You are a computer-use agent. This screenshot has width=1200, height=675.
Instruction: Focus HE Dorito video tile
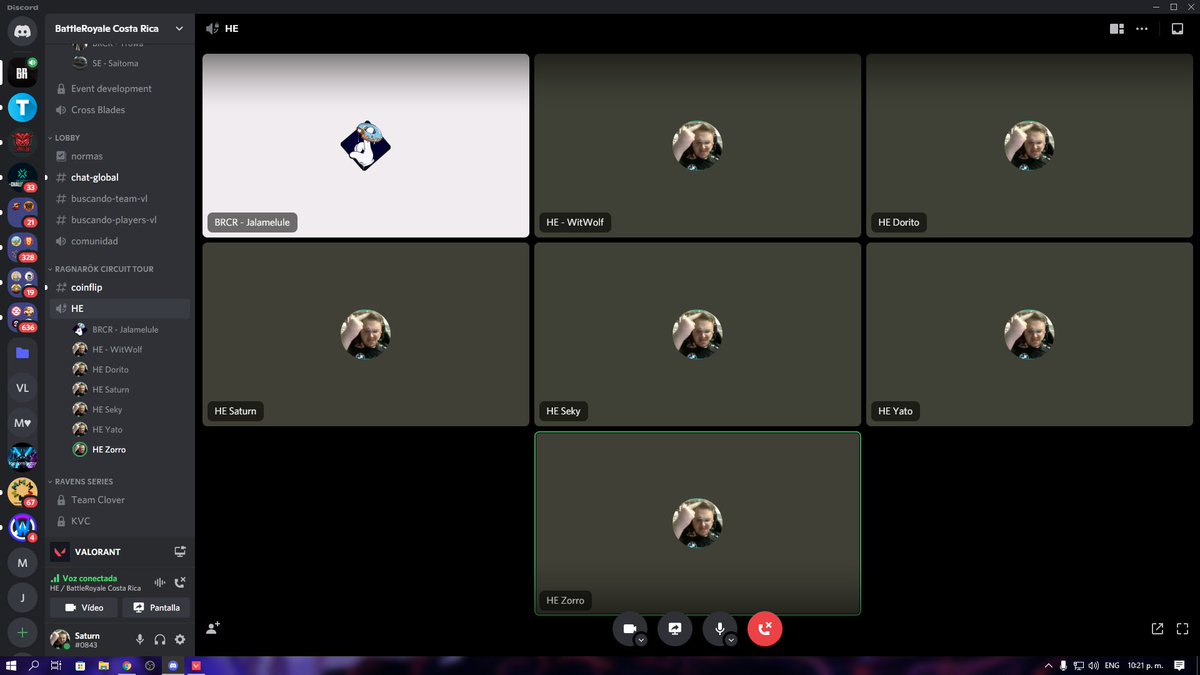[x=1029, y=146]
